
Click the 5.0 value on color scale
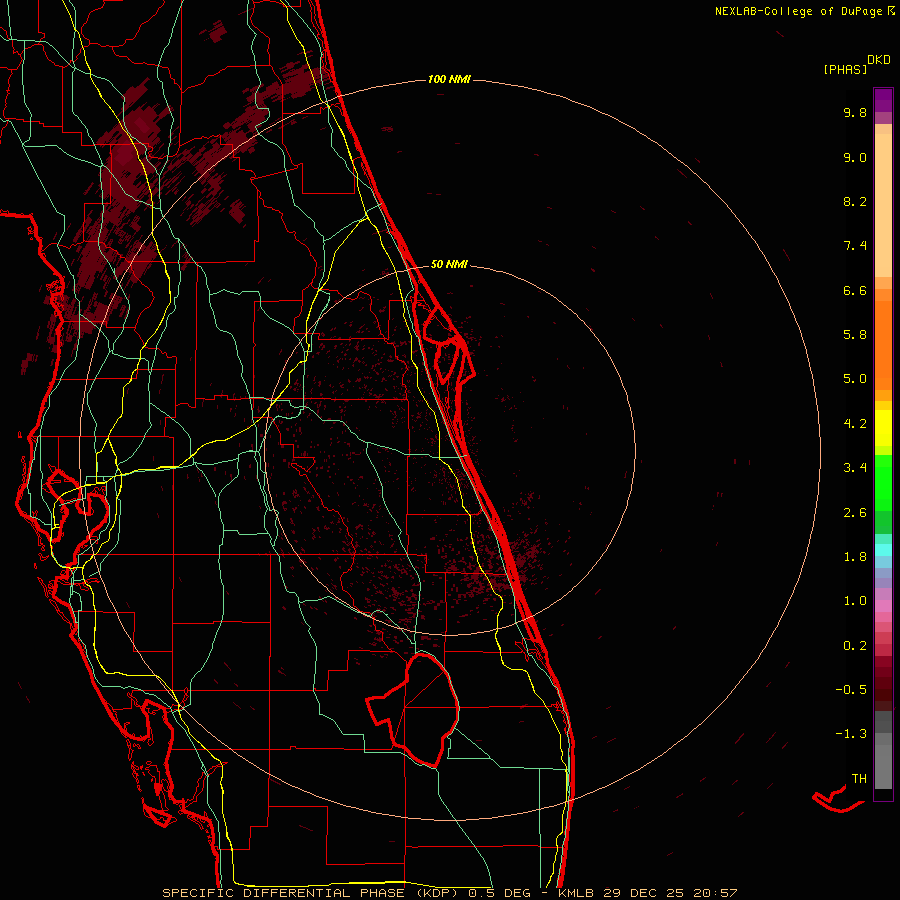coord(855,379)
